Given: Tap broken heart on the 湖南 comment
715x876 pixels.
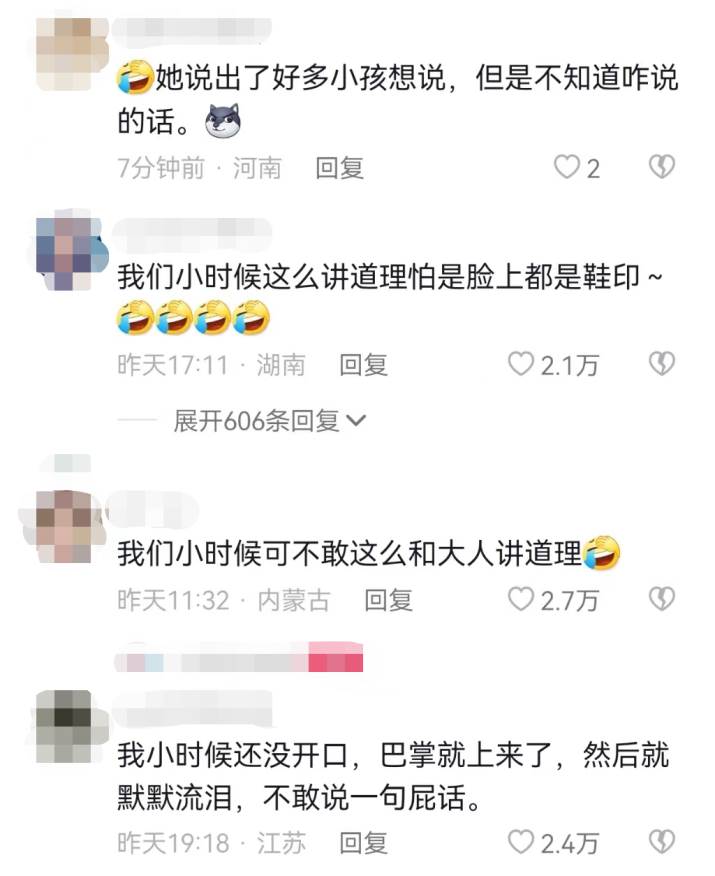Looking at the screenshot, I should [x=662, y=364].
